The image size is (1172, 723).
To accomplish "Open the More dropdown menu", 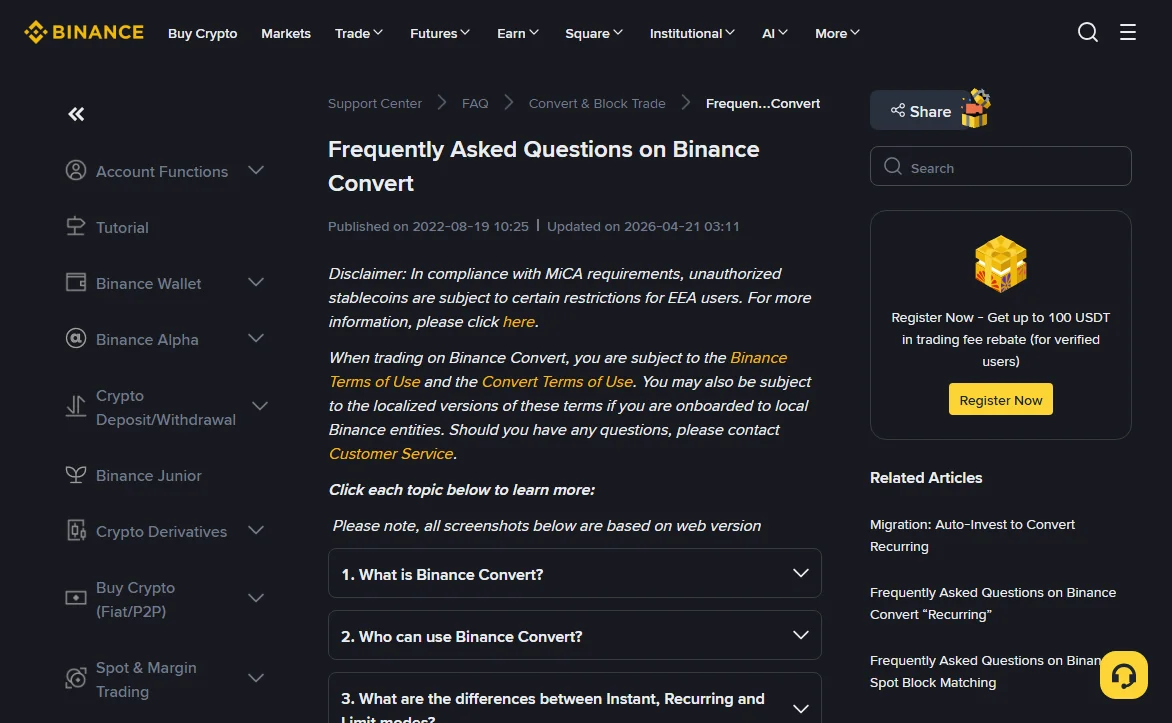I will click(x=837, y=34).
